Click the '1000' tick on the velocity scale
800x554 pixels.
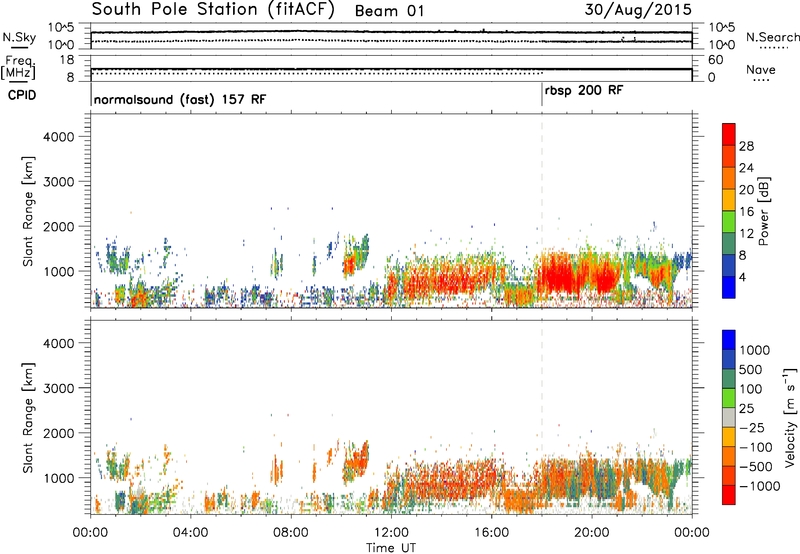pyautogui.click(x=757, y=350)
